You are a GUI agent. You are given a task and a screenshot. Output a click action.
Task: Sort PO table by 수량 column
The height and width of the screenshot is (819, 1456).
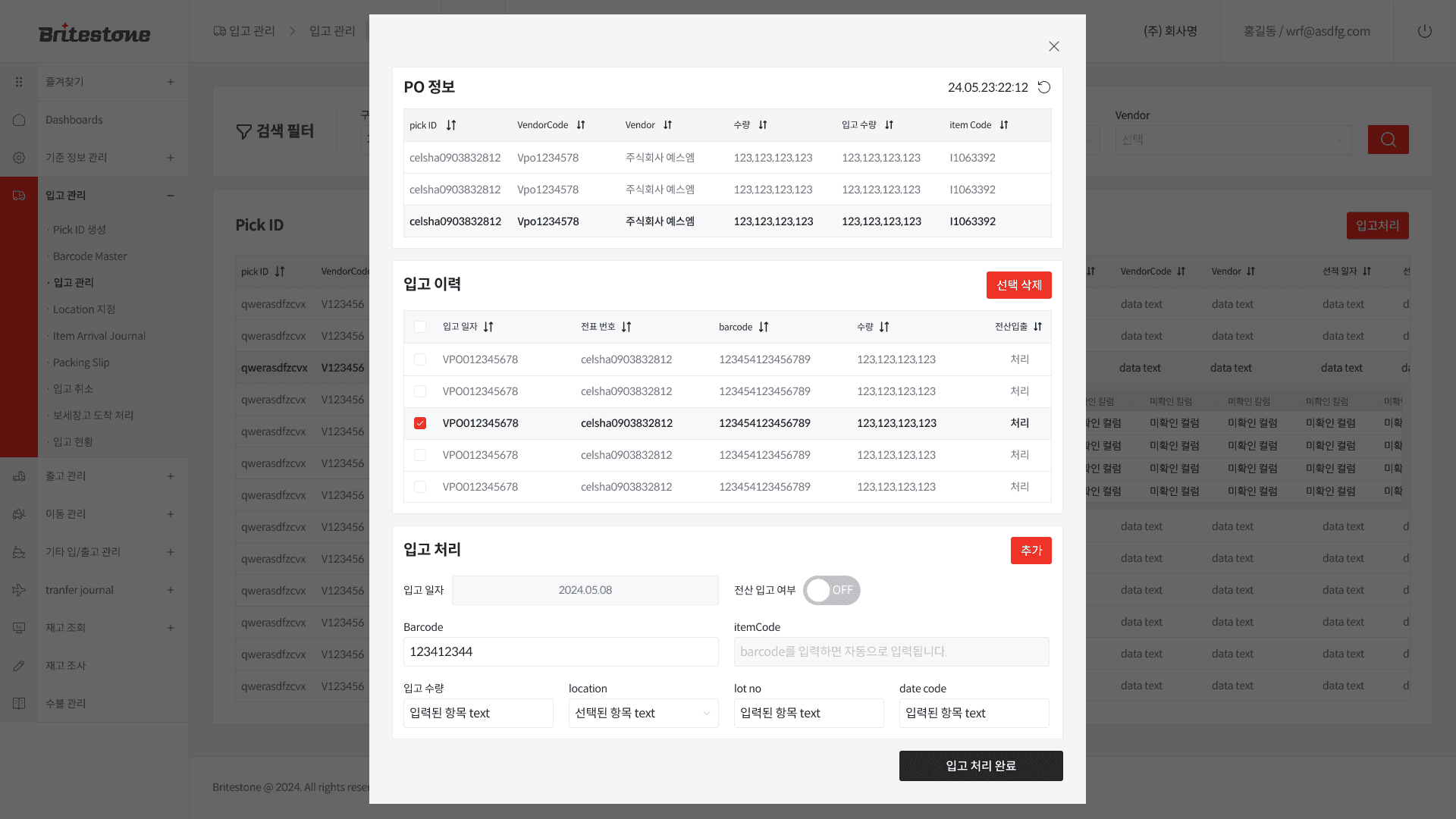pyautogui.click(x=763, y=125)
